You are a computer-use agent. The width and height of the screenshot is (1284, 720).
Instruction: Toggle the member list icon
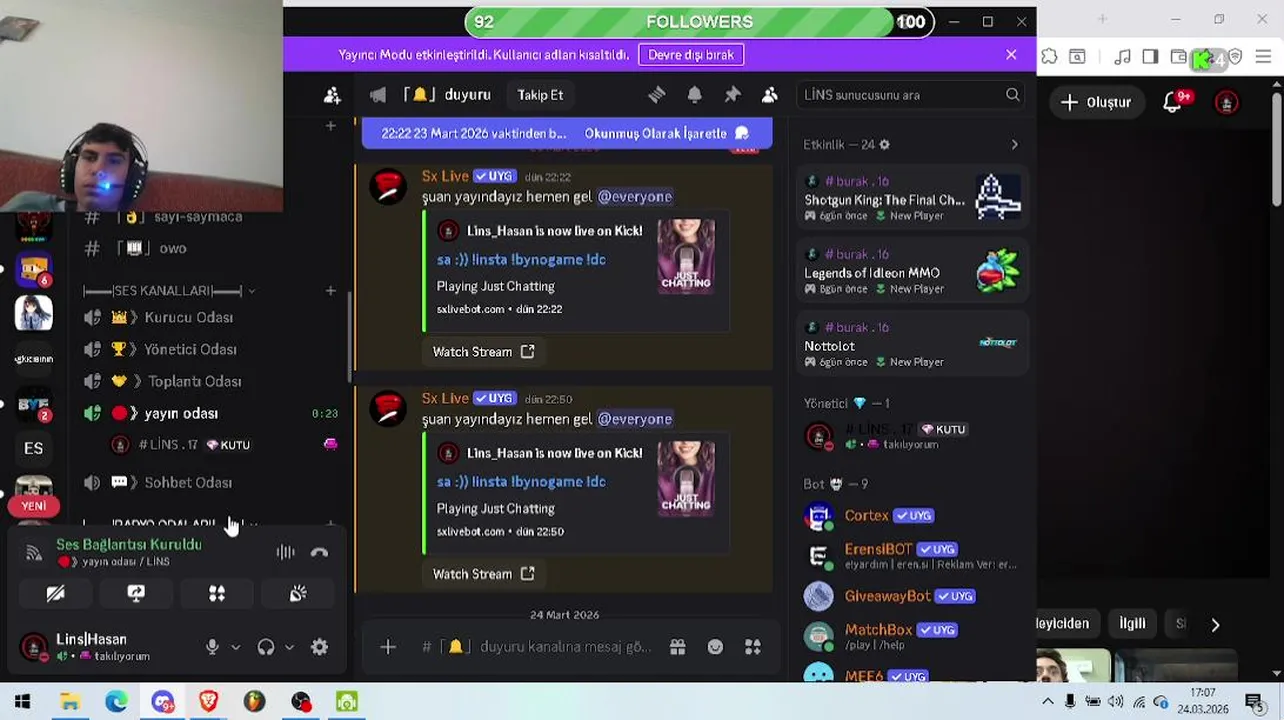(770, 95)
